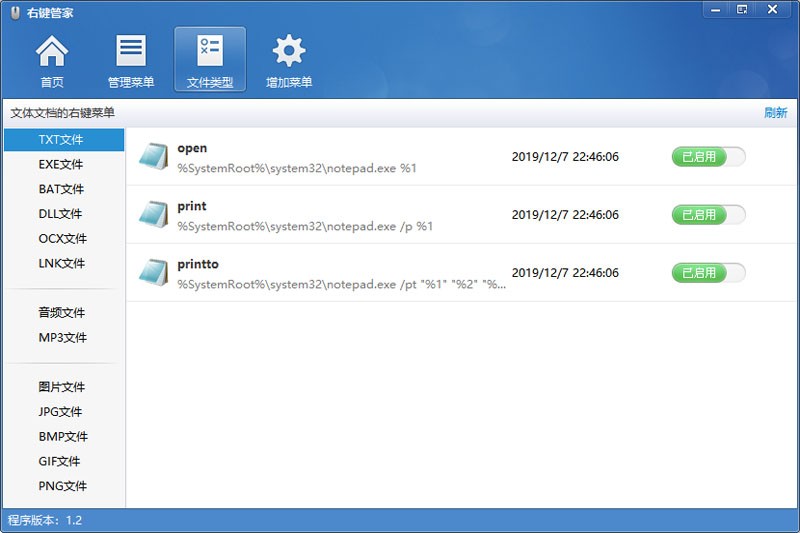Screen dimensions: 800x533
Task: Close the 右键管家 window
Action: point(772,10)
